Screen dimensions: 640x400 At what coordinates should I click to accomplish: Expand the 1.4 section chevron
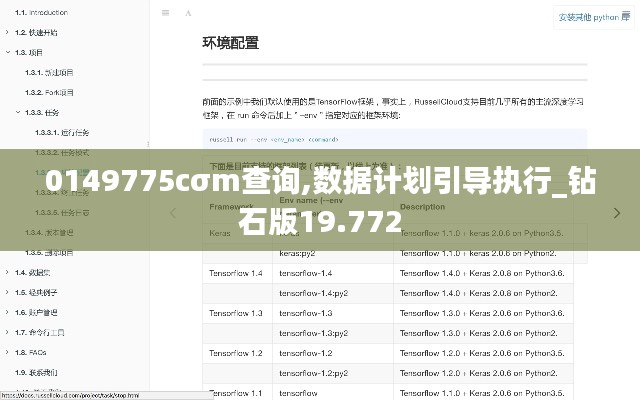7,272
